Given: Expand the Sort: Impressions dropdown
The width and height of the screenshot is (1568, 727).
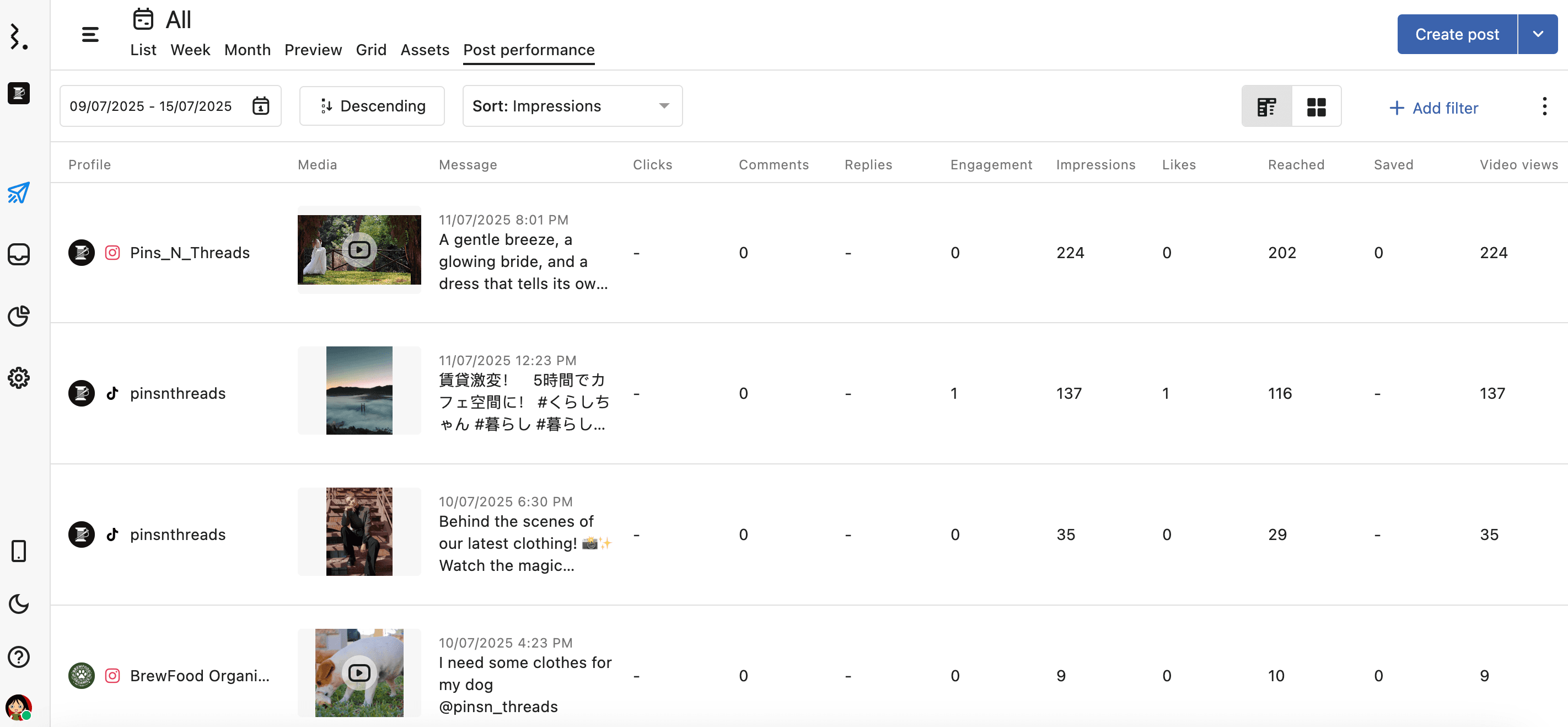Looking at the screenshot, I should [572, 106].
